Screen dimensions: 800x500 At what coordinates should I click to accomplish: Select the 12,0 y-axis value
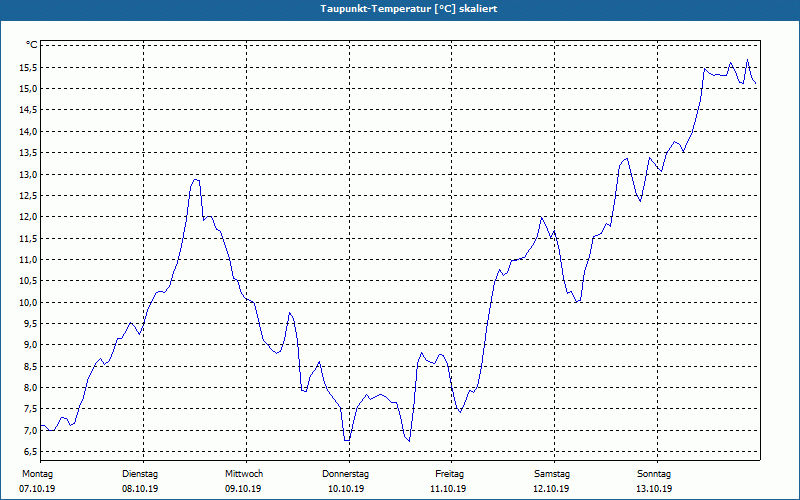tap(28, 217)
